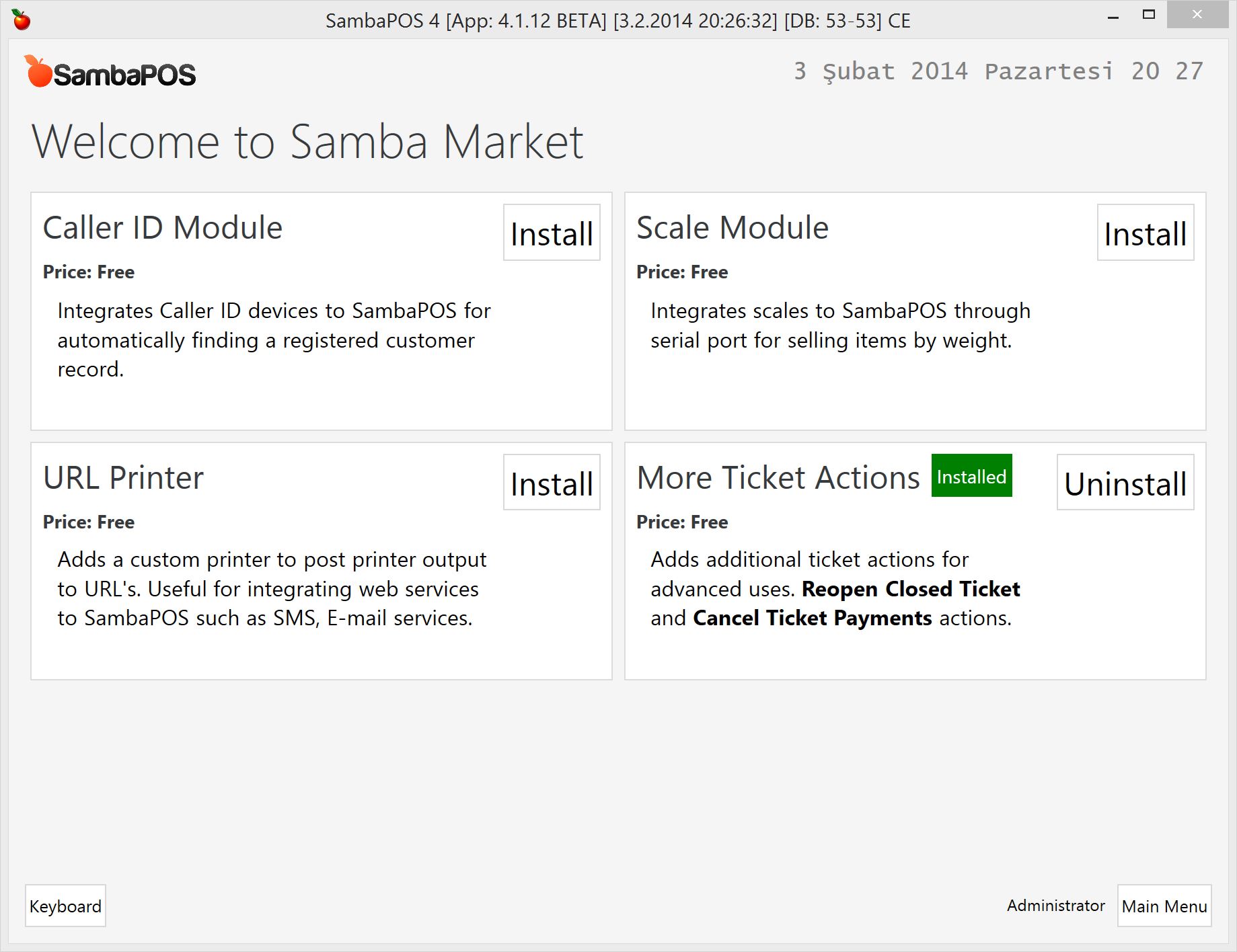
Task: Uninstall the More Ticket Actions module
Action: pos(1125,483)
